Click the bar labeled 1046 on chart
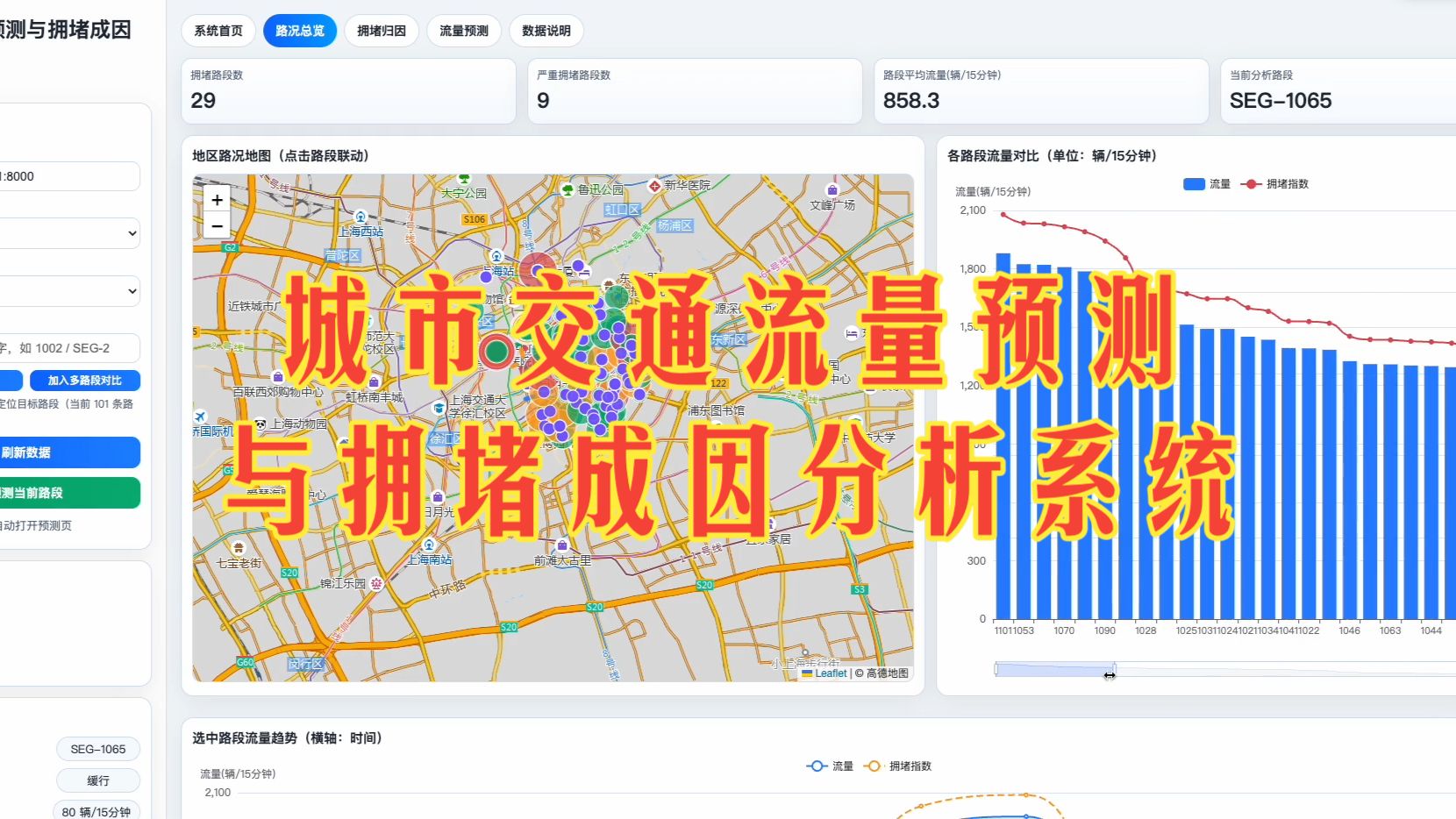The width and height of the screenshot is (1456, 819). click(1350, 490)
